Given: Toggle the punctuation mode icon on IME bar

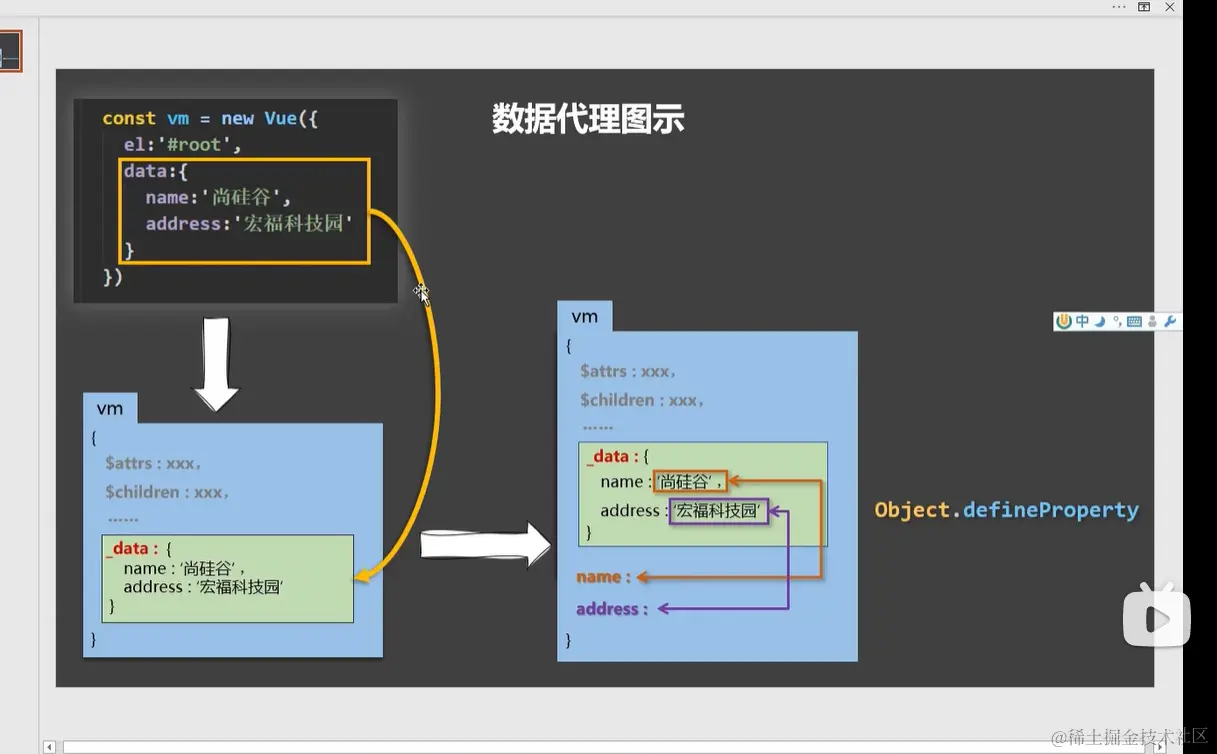Looking at the screenshot, I should 1117,321.
